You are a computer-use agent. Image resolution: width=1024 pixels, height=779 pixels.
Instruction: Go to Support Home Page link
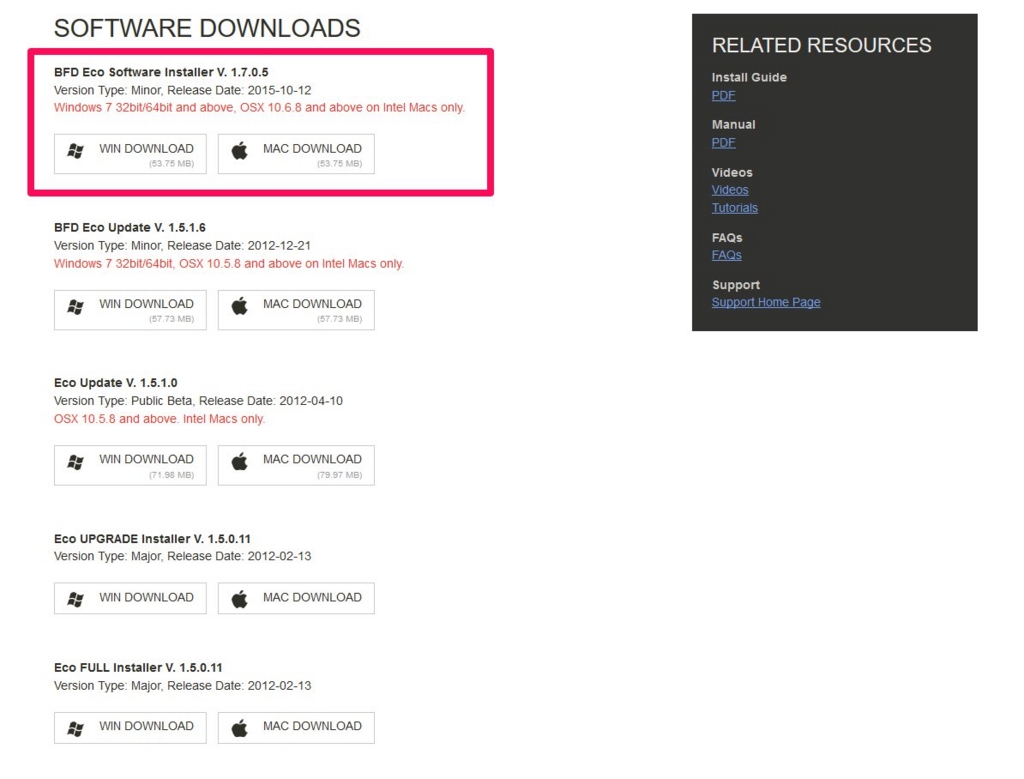(766, 302)
